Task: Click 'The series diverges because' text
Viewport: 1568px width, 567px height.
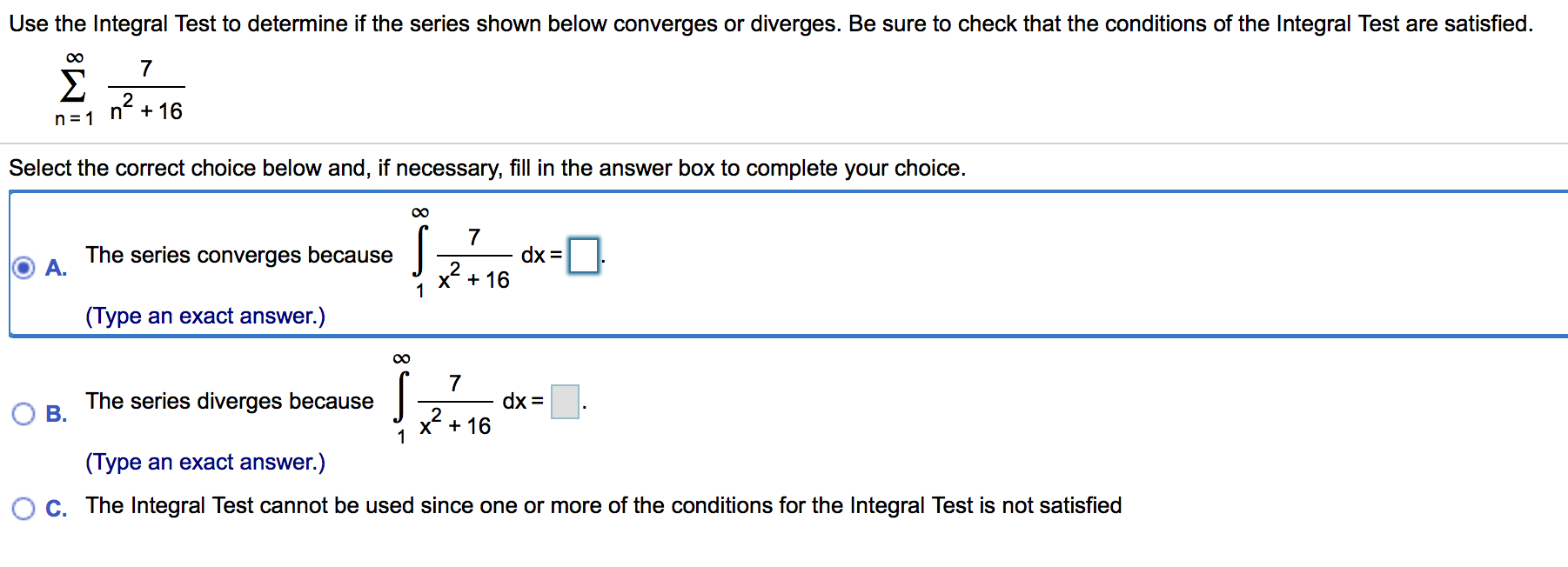Action: [230, 401]
